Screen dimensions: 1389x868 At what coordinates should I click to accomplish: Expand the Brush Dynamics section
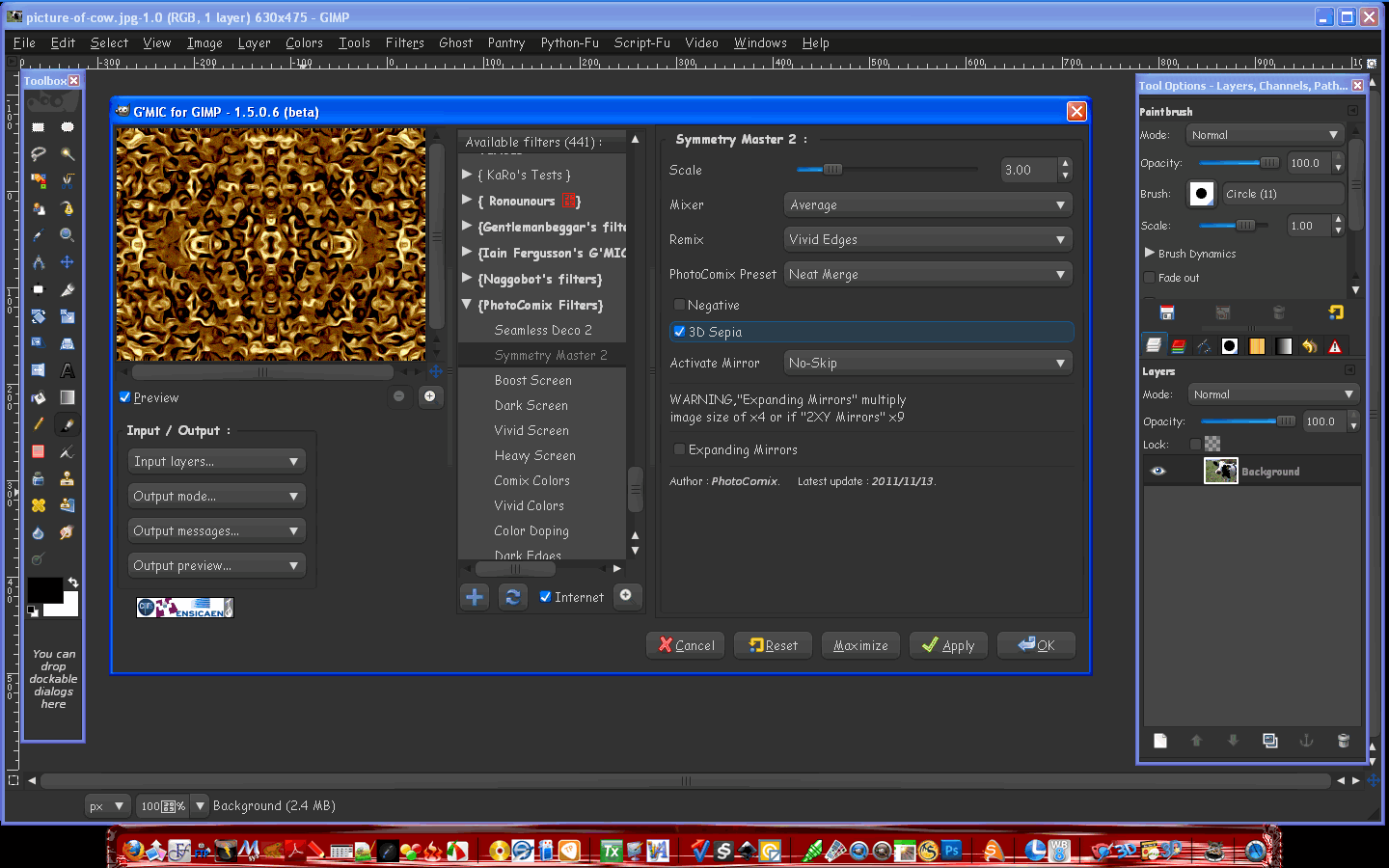click(x=1150, y=253)
